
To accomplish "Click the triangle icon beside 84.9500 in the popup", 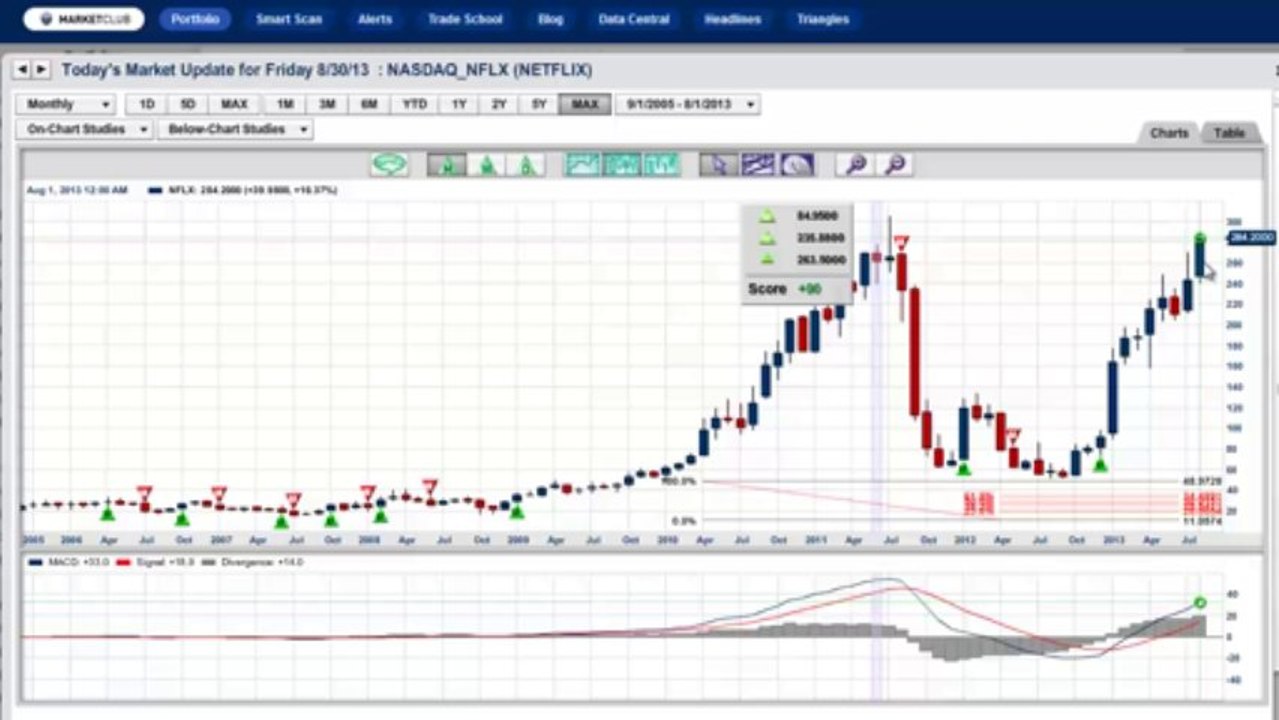I will point(766,216).
